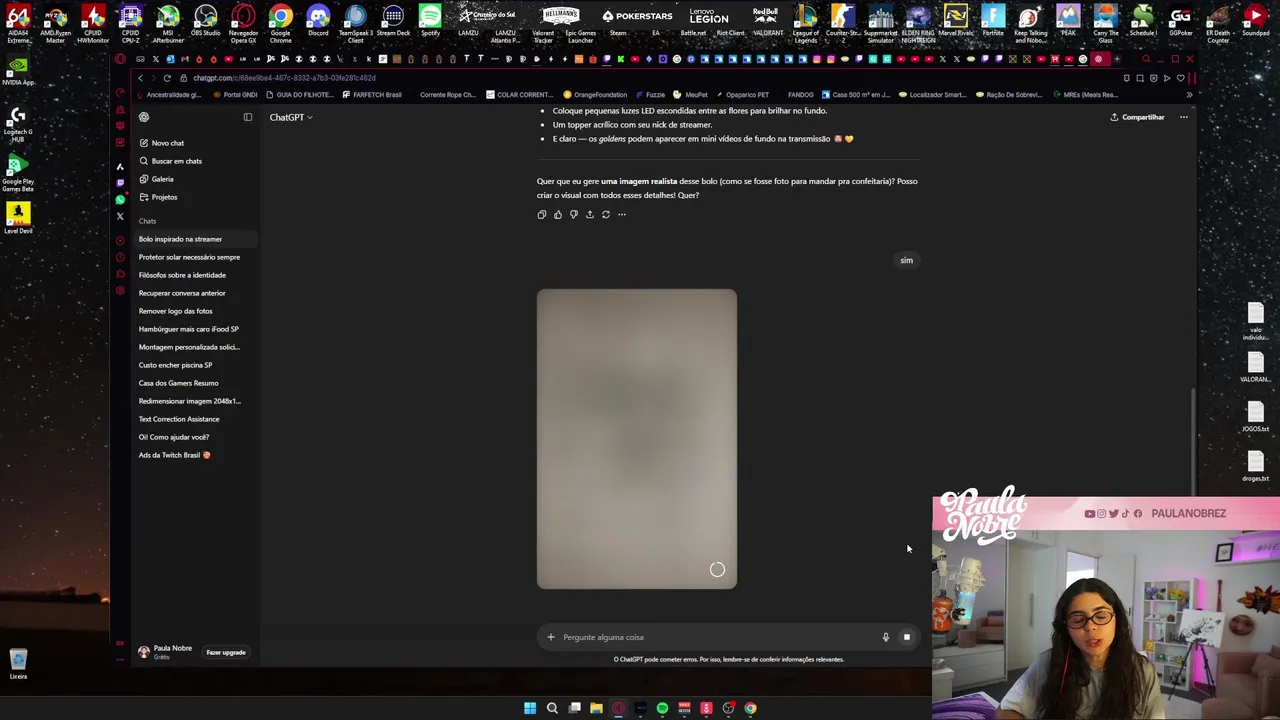Open Twitch in Opera sidebar
Screen dimensions: 1280x720
(120, 182)
